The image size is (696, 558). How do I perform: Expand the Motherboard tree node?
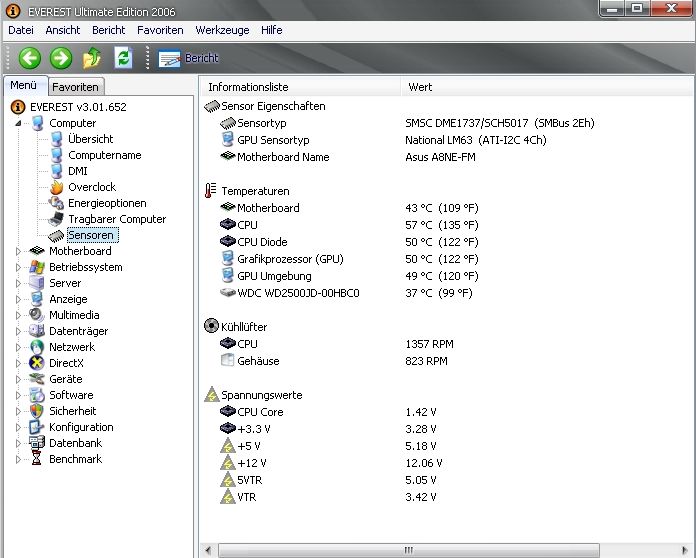click(x=18, y=251)
